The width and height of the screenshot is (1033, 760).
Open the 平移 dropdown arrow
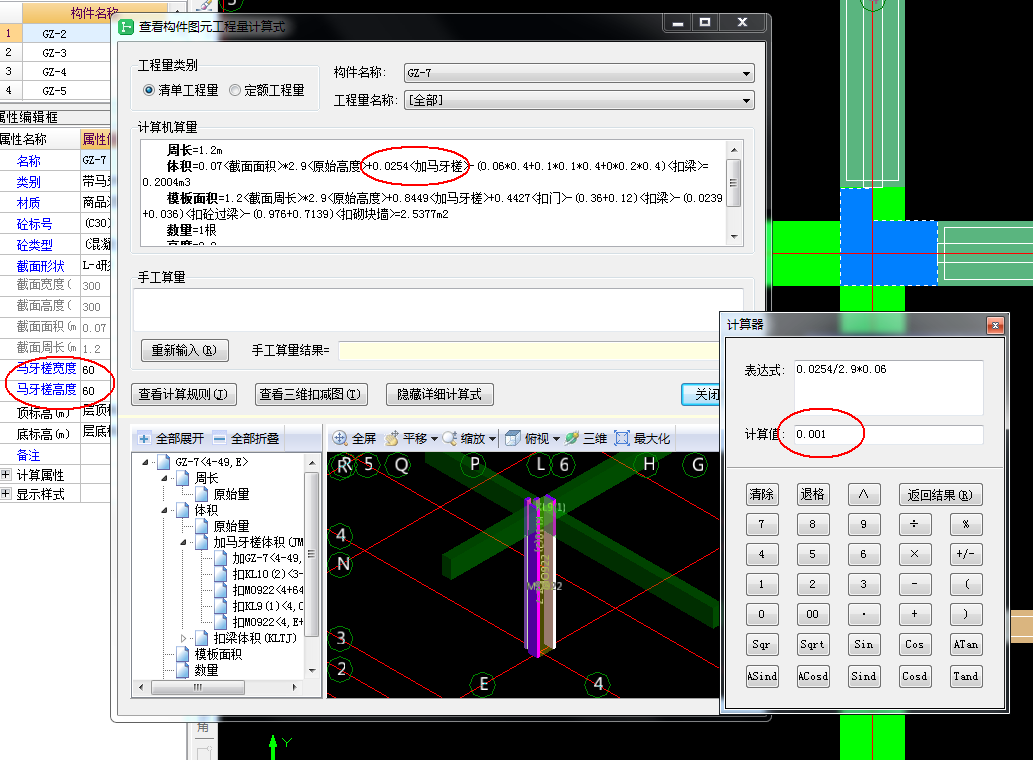pyautogui.click(x=434, y=439)
